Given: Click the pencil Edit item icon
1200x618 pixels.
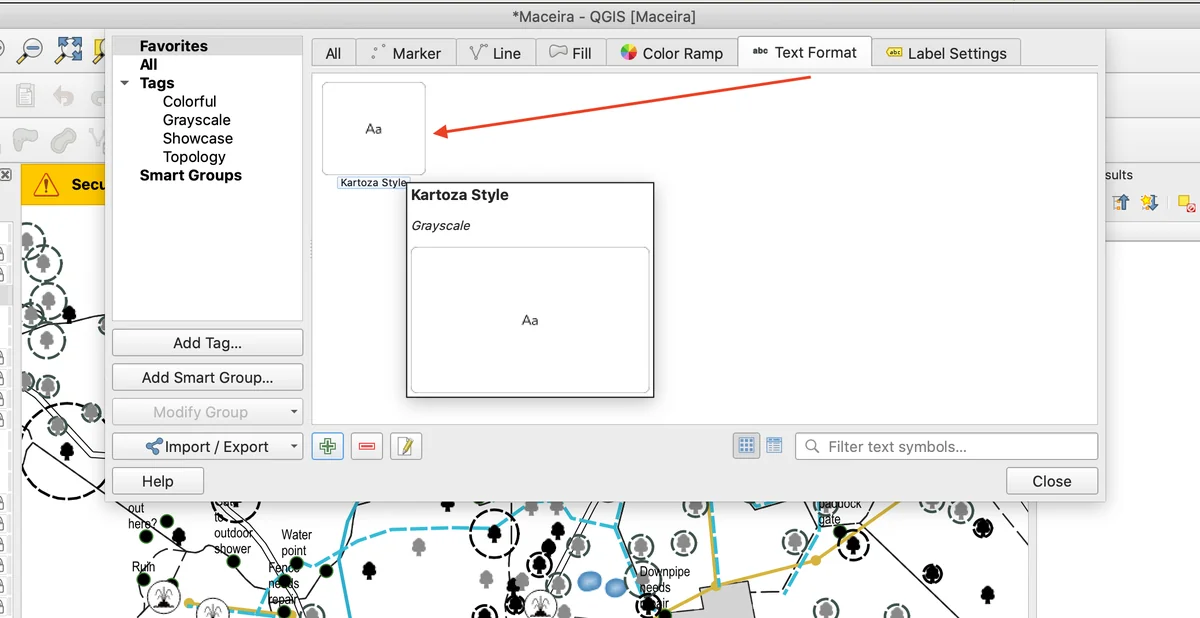Looking at the screenshot, I should click(405, 447).
